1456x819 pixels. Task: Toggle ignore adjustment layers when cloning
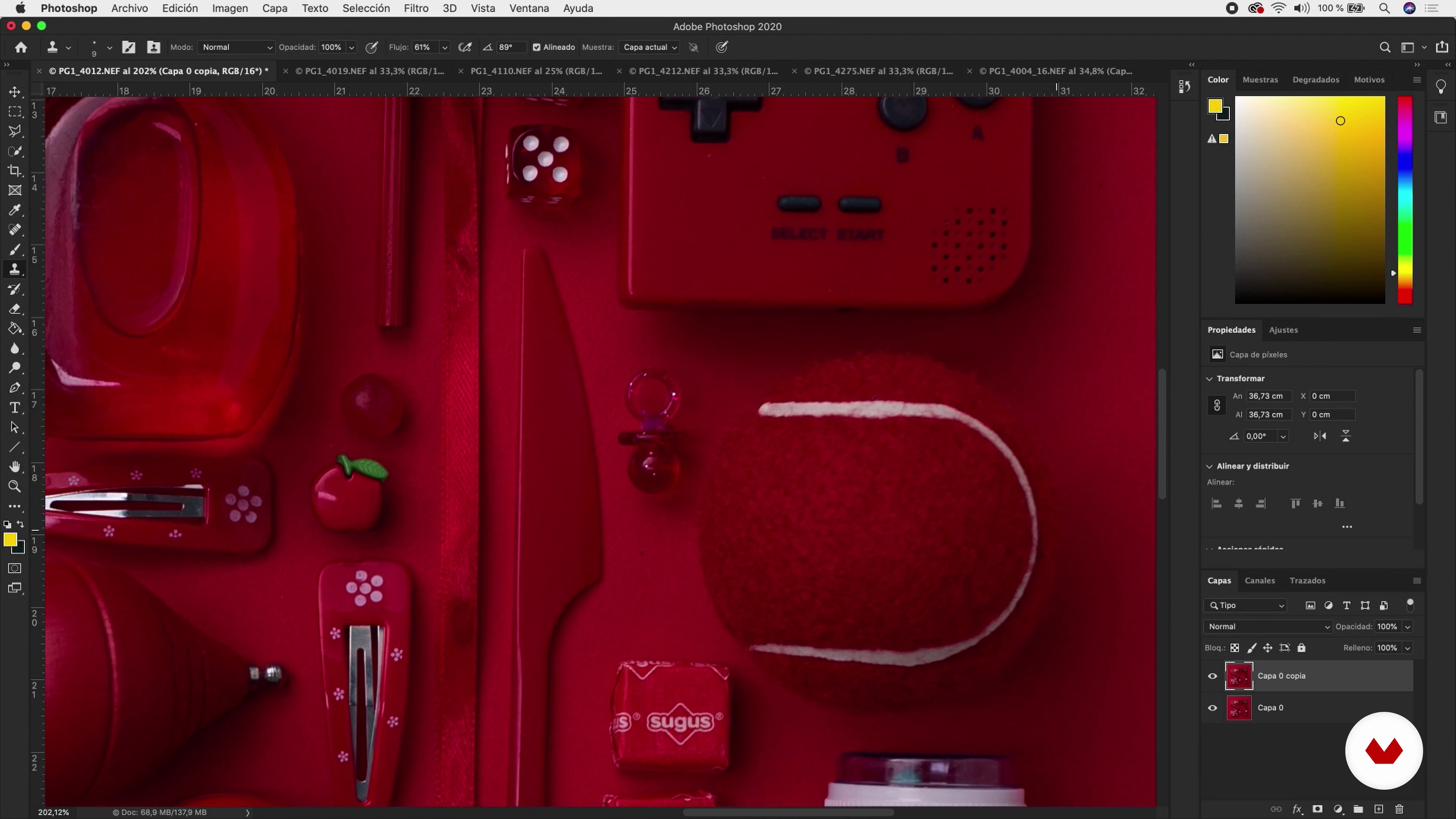click(x=693, y=47)
